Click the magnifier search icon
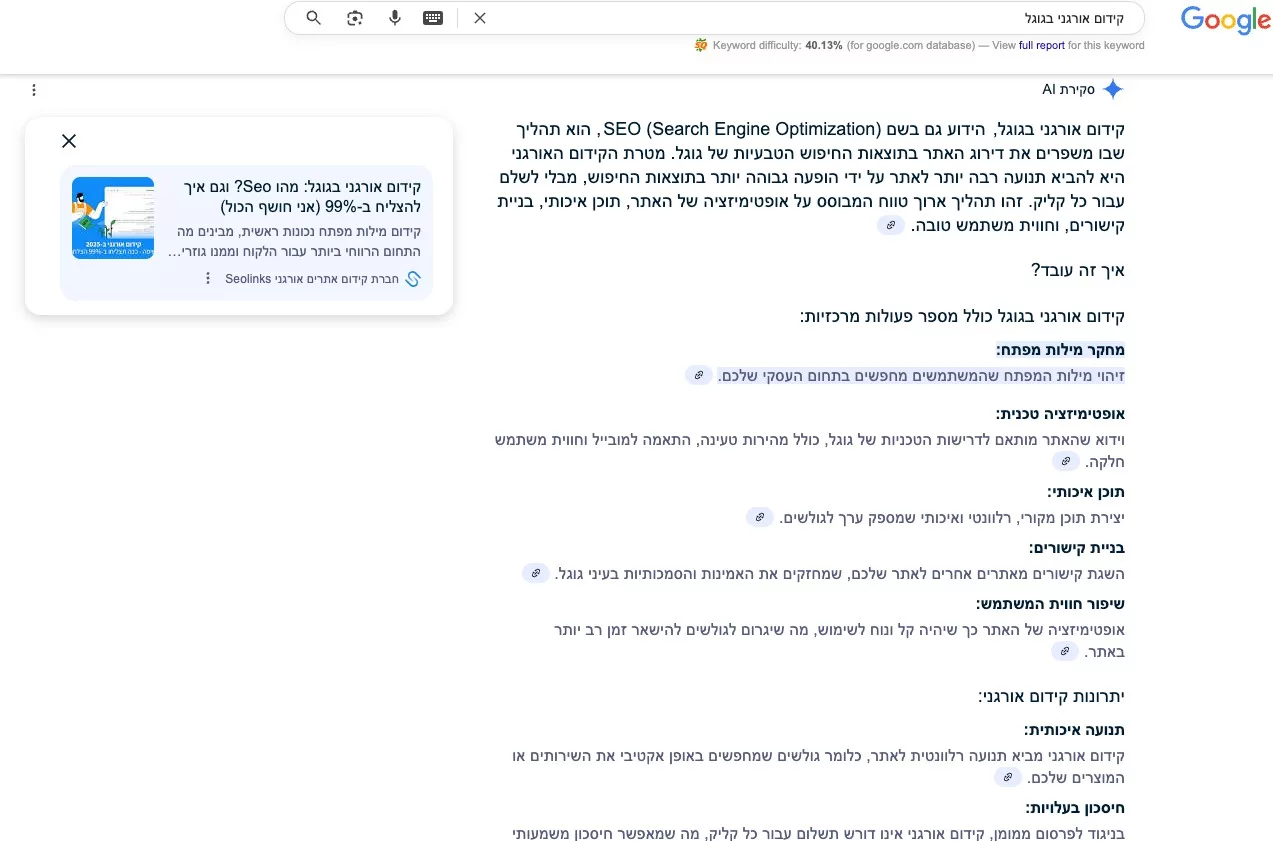This screenshot has height=841, width=1273. point(314,18)
